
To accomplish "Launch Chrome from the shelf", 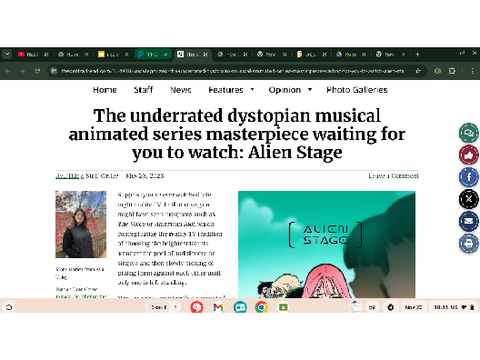I will [261, 307].
